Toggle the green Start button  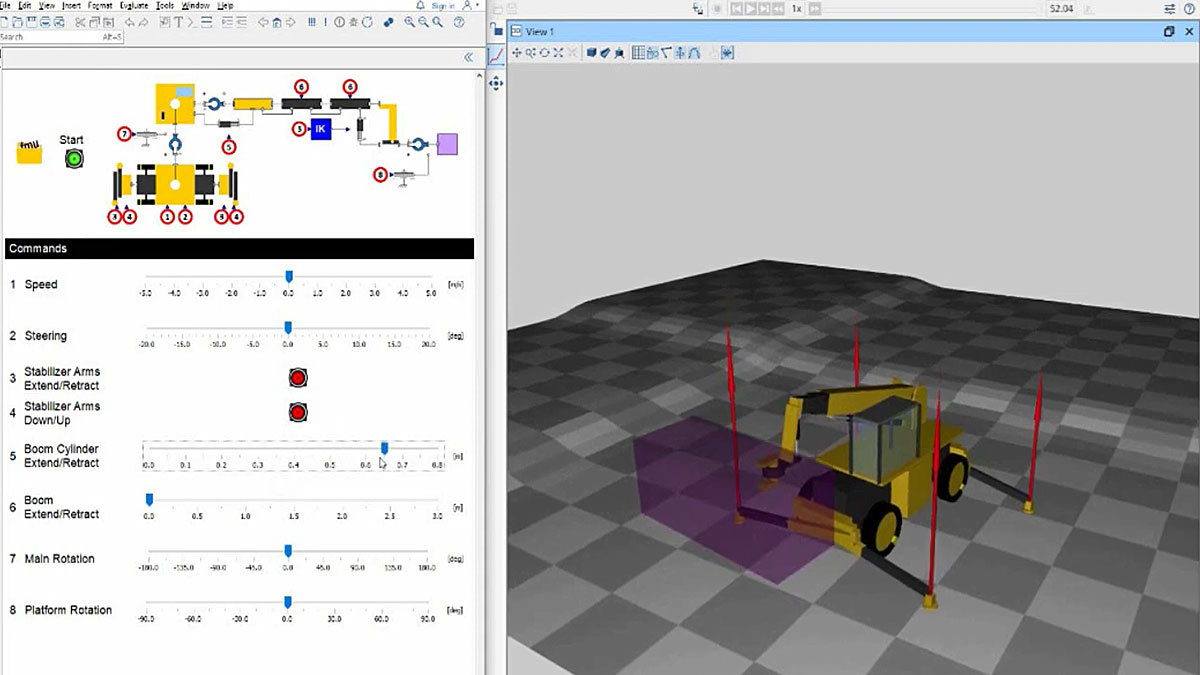click(x=72, y=158)
